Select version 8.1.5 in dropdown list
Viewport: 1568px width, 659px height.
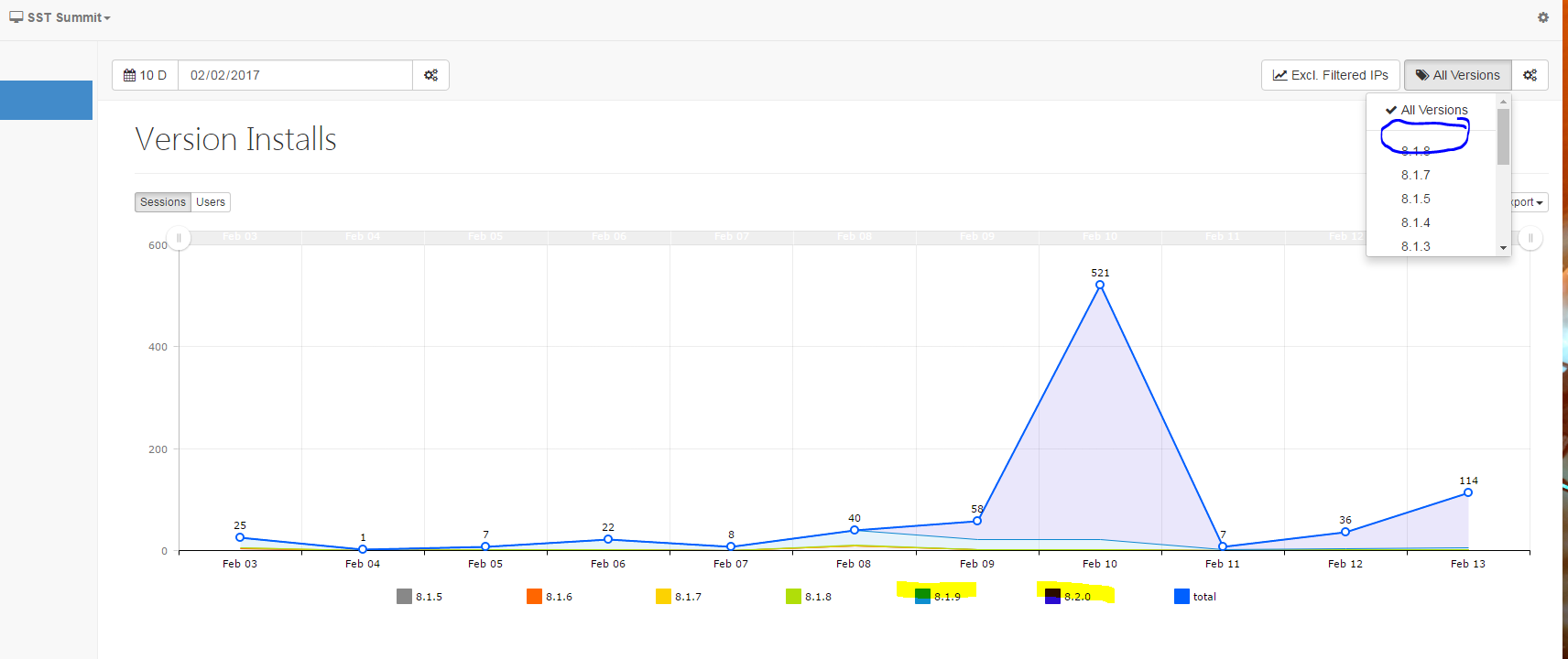1415,199
